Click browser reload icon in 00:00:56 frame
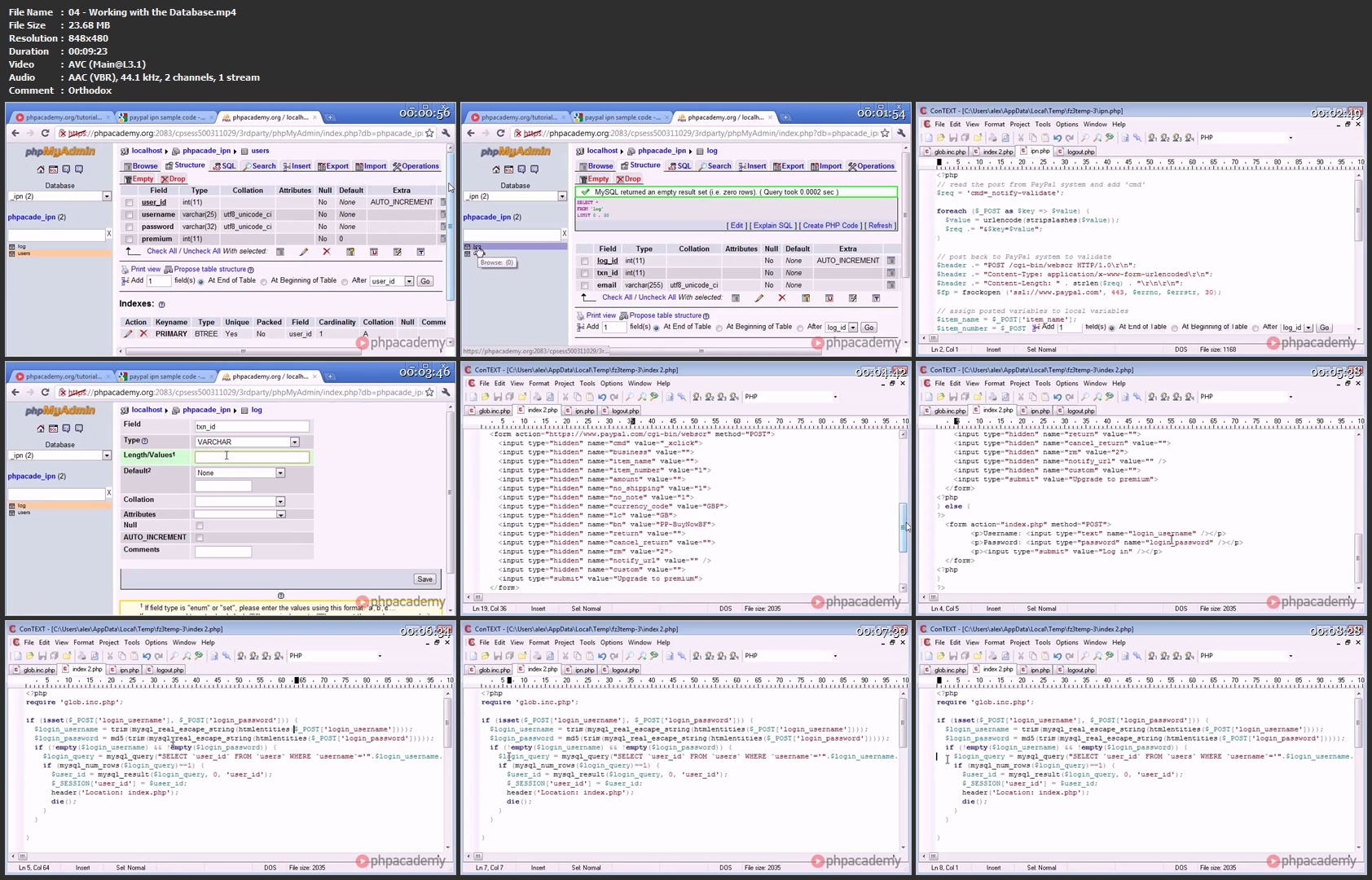 click(46, 133)
